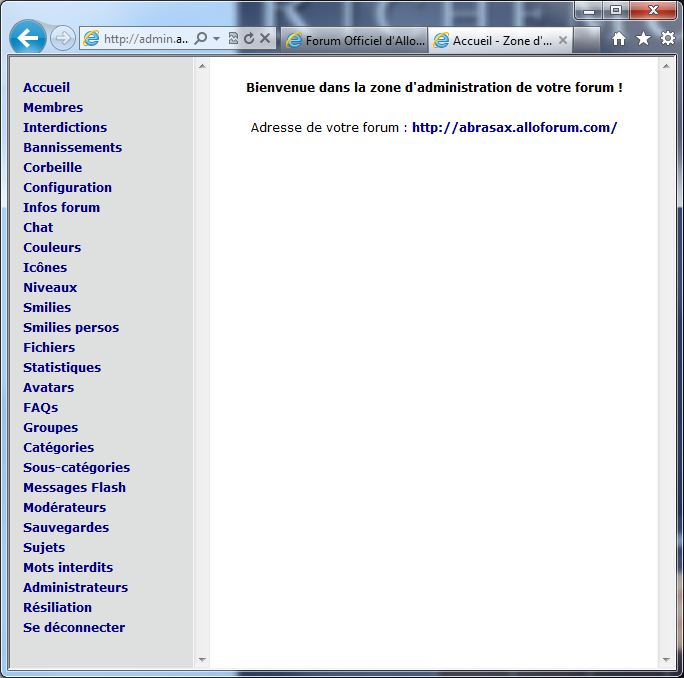Click Se déconnecter to log out
The height and width of the screenshot is (678, 684).
click(74, 627)
